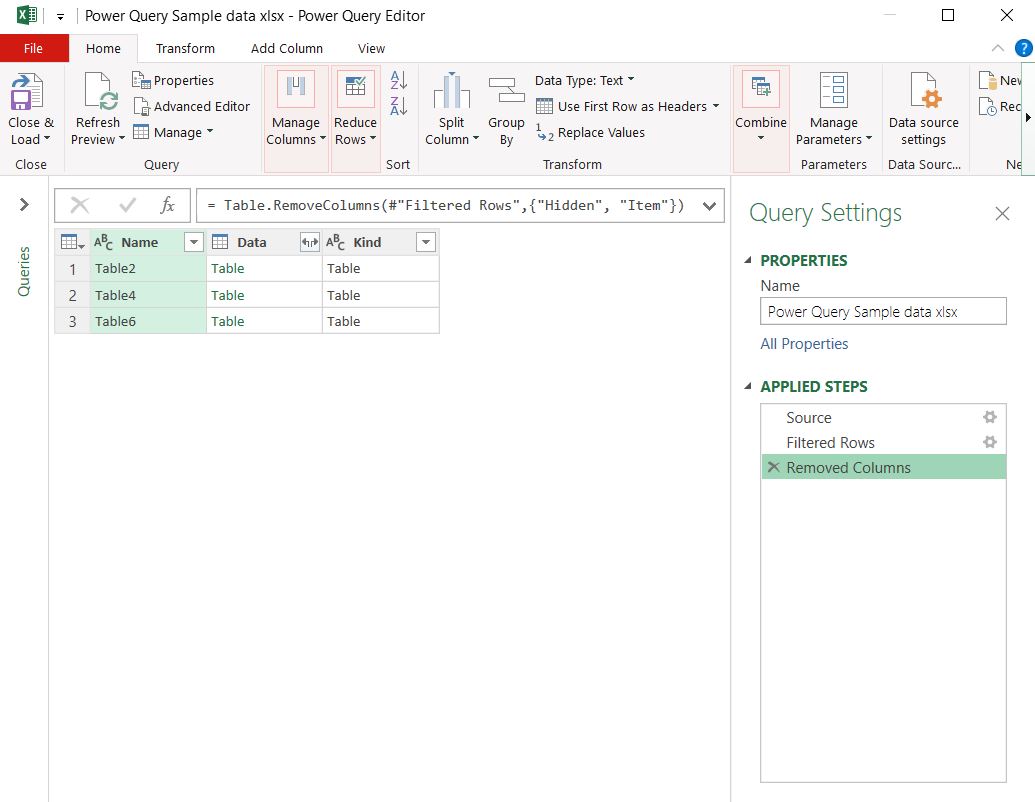
Task: Collapse the ribbon with the caret
Action: [998, 48]
